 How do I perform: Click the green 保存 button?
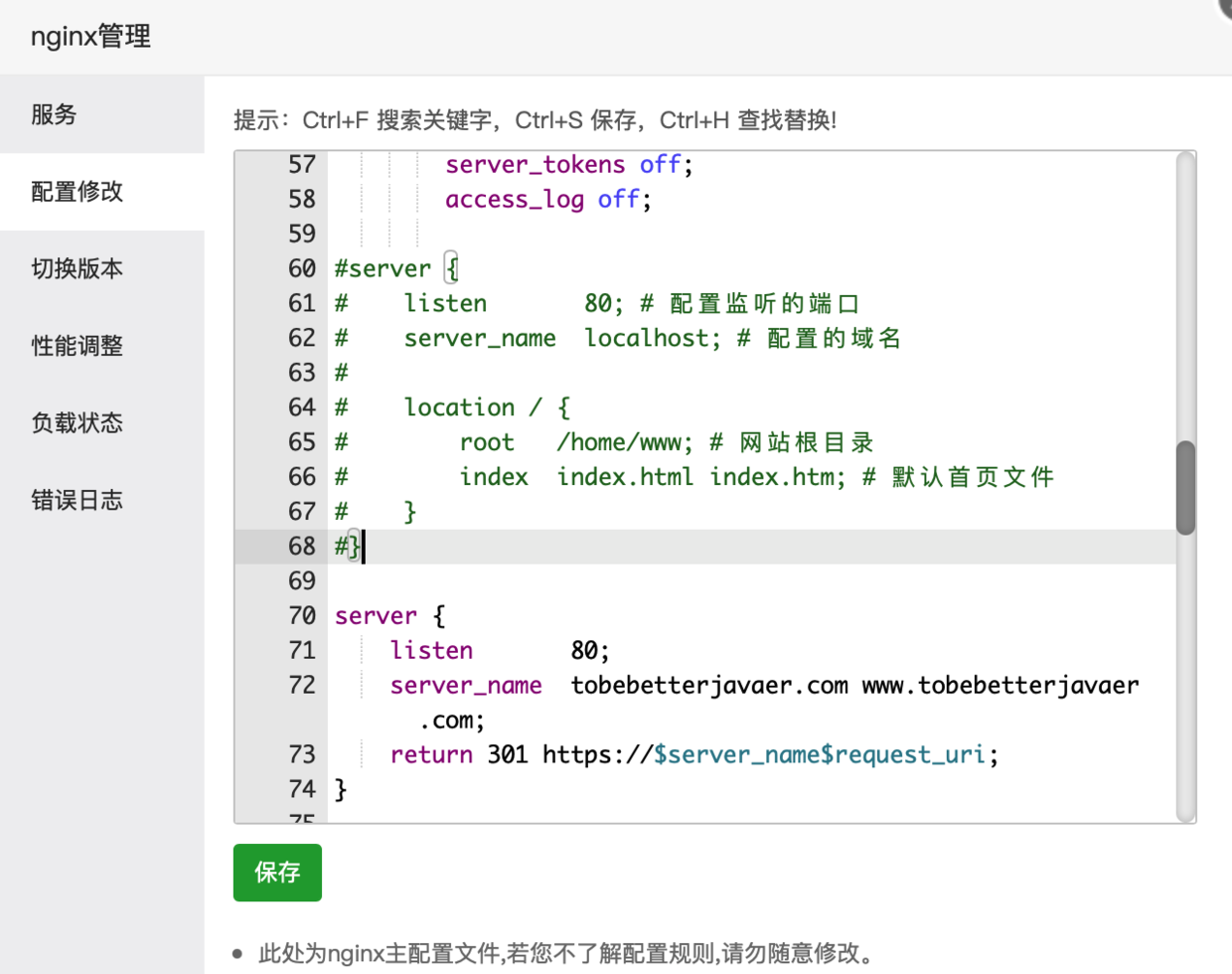click(277, 873)
